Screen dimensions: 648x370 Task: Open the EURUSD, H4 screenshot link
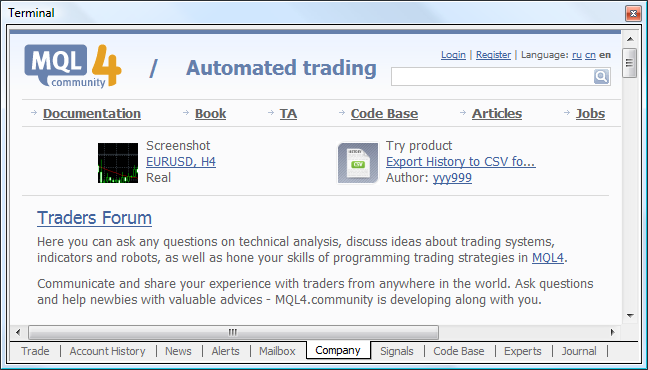(181, 162)
